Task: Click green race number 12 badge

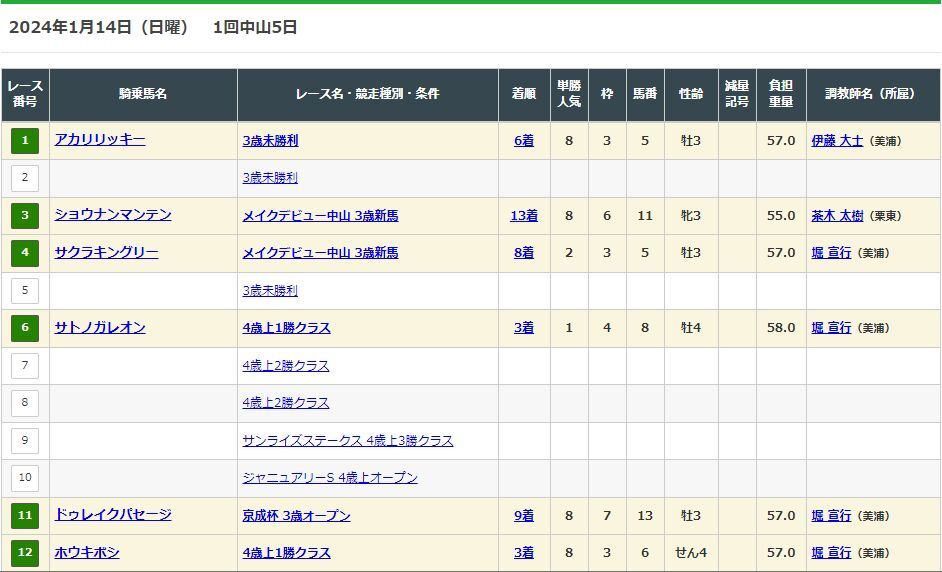Action: coord(25,552)
